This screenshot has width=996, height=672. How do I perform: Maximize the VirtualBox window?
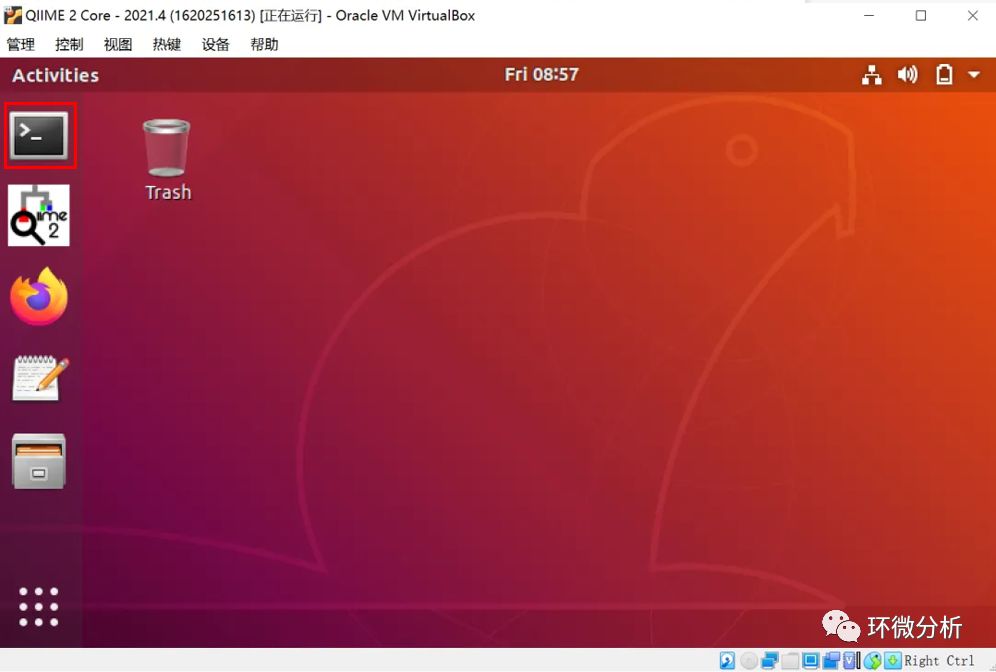(920, 15)
